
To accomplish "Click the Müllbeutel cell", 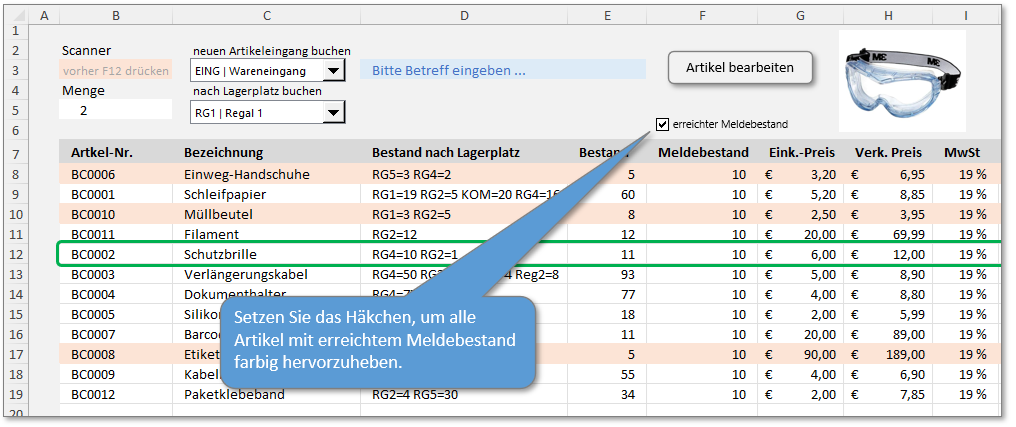I will [x=266, y=214].
